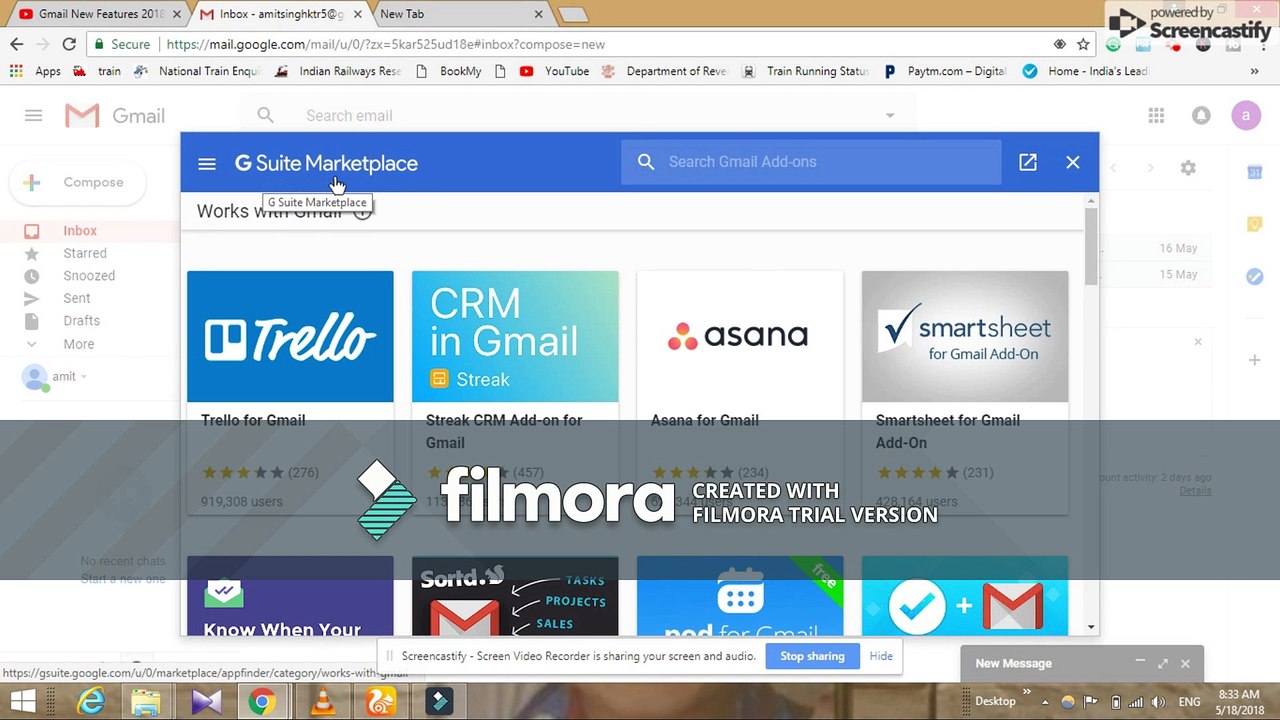The width and height of the screenshot is (1280, 720).
Task: Bookmark this page star icon
Action: pos(1083,44)
